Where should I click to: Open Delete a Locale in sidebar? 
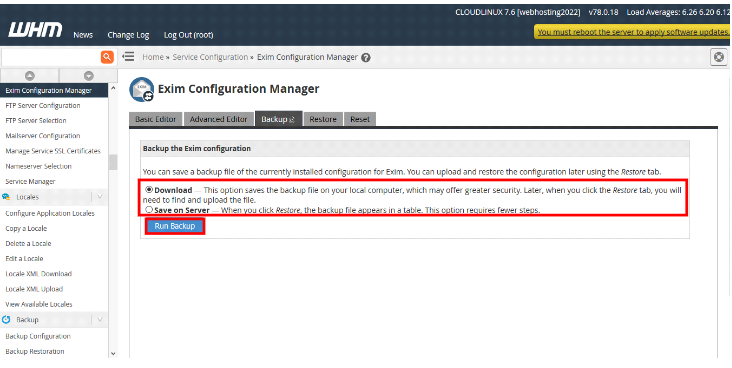click(28, 243)
